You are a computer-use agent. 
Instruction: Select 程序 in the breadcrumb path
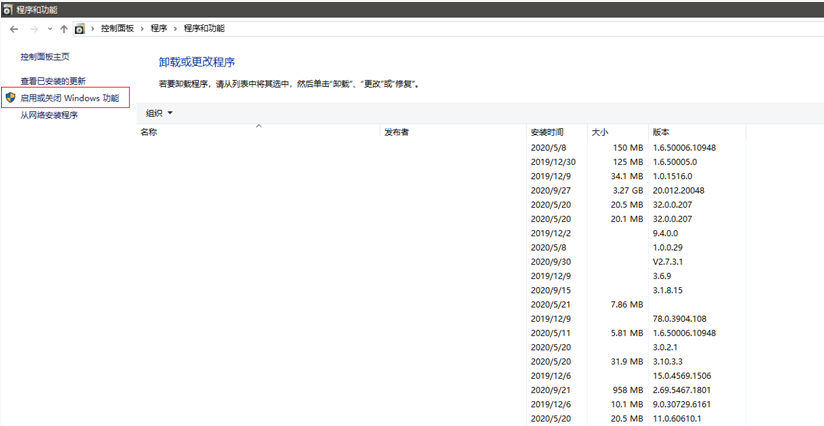(159, 28)
